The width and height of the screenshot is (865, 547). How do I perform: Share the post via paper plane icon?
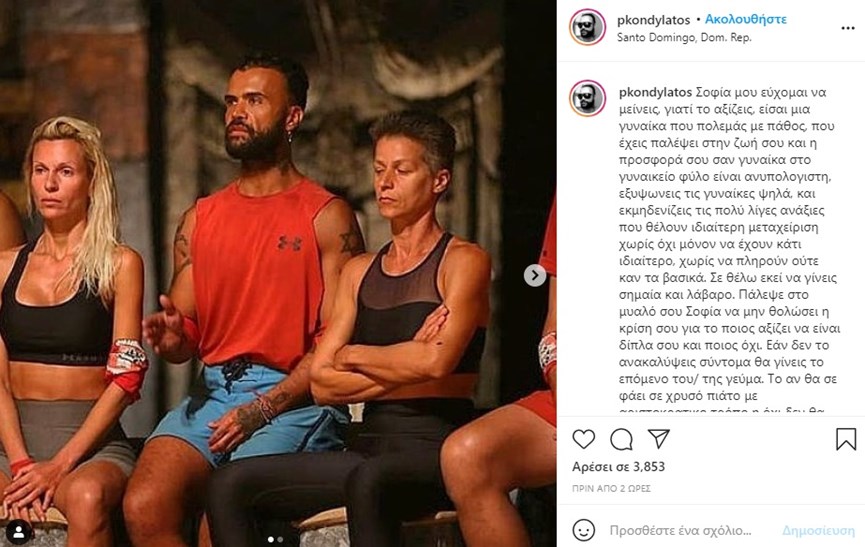click(x=659, y=438)
